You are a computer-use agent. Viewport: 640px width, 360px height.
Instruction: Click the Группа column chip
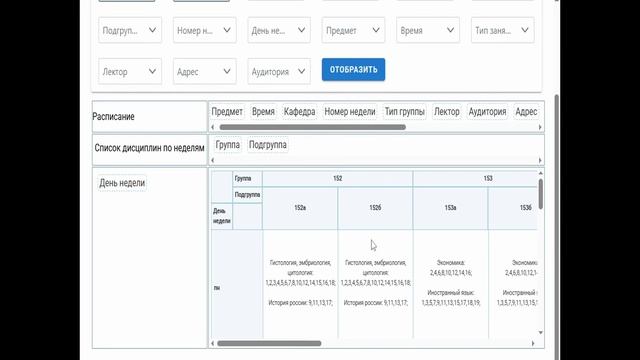click(x=228, y=145)
